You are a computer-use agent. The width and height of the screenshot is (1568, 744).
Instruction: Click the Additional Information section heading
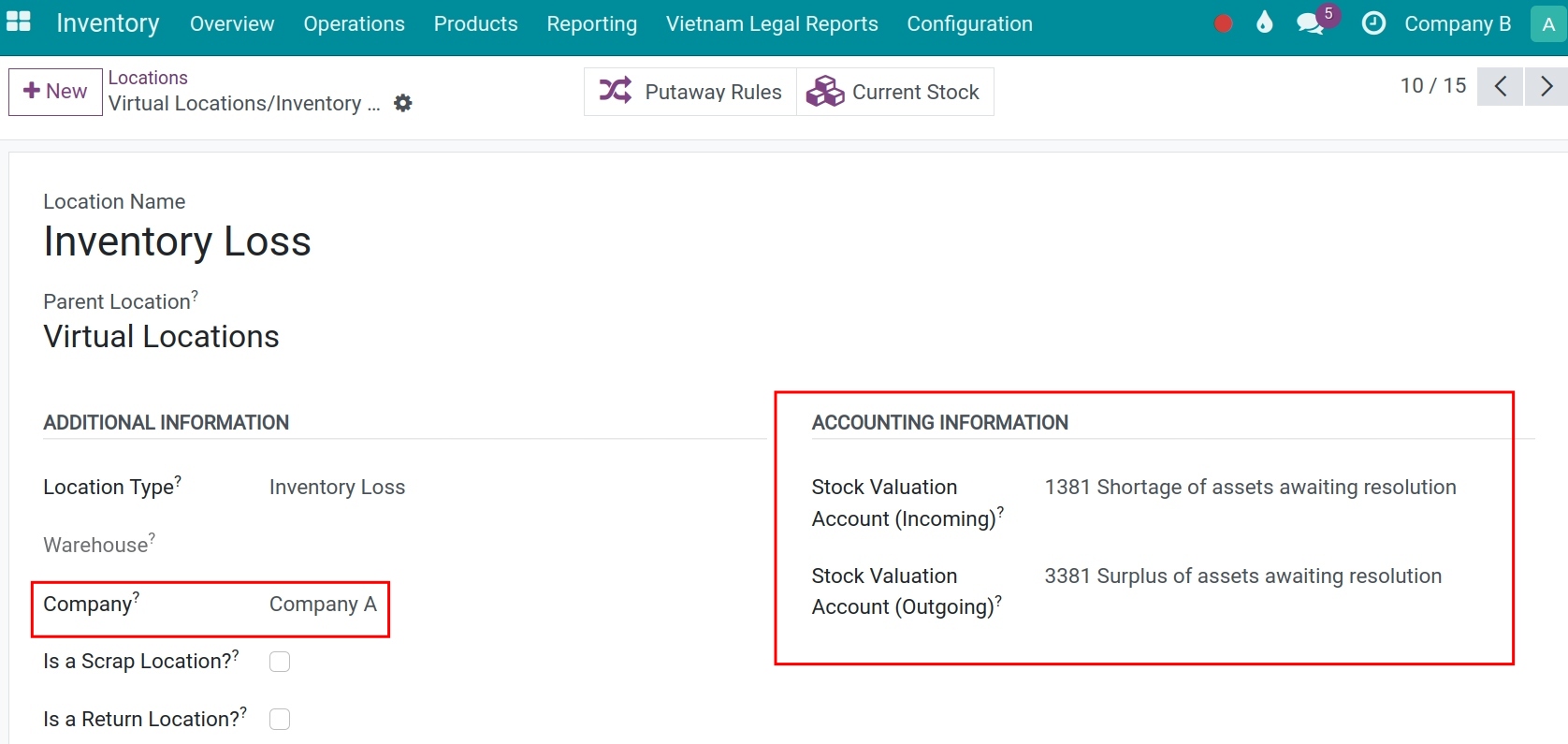[166, 423]
